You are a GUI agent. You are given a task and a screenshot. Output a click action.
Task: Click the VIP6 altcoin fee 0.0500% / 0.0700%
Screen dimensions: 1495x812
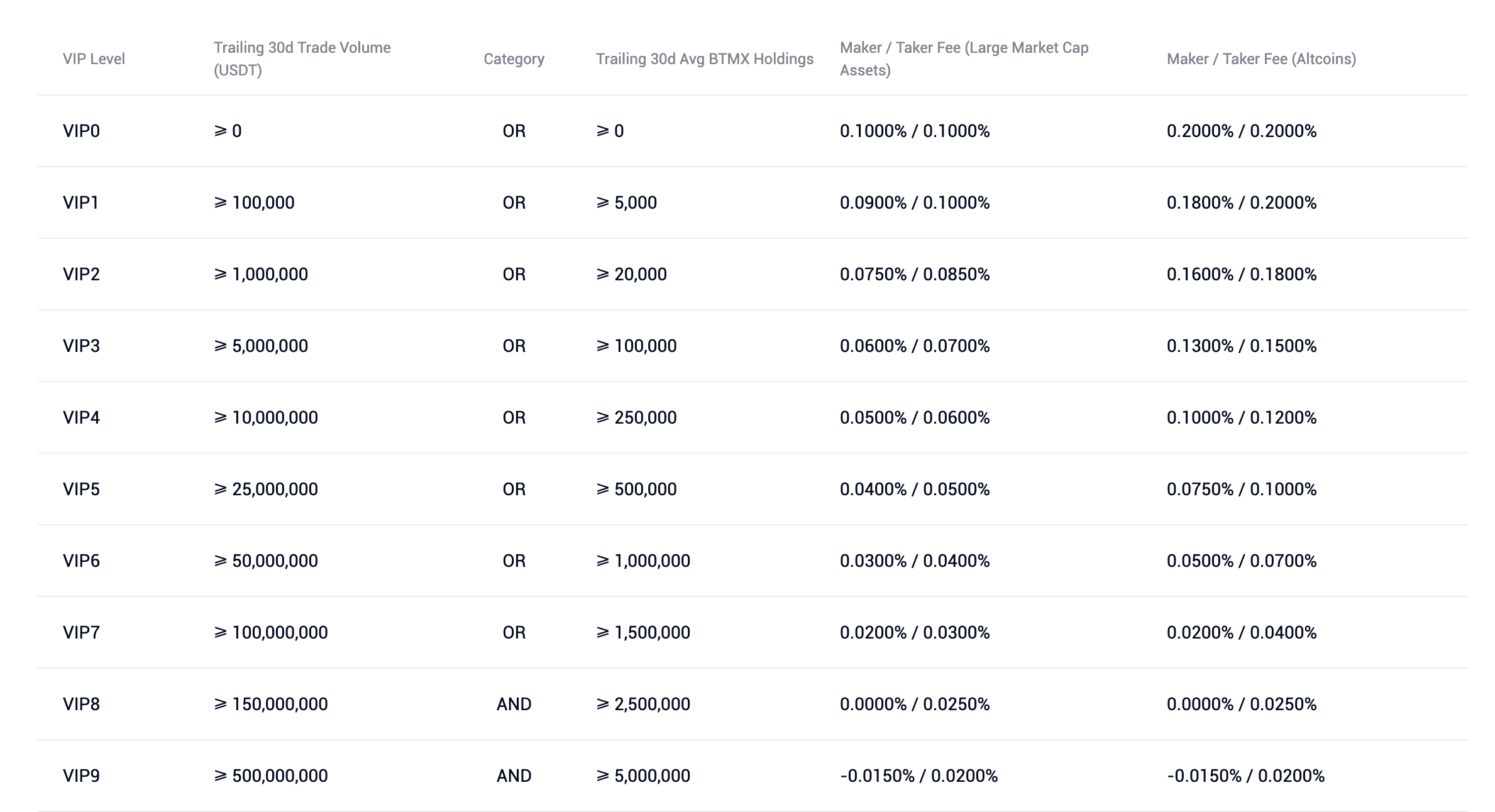tap(1242, 561)
